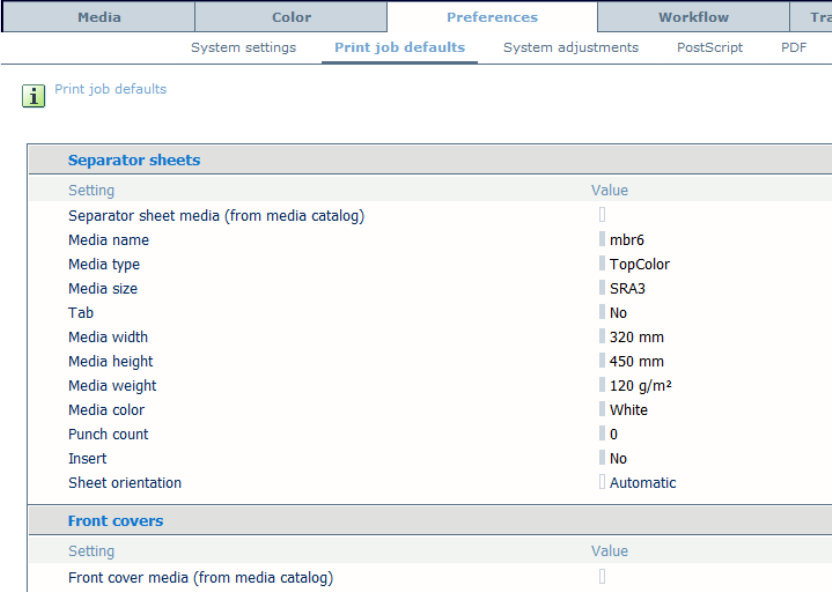Click the Separator sheet media value marker
The image size is (832, 592).
(602, 215)
